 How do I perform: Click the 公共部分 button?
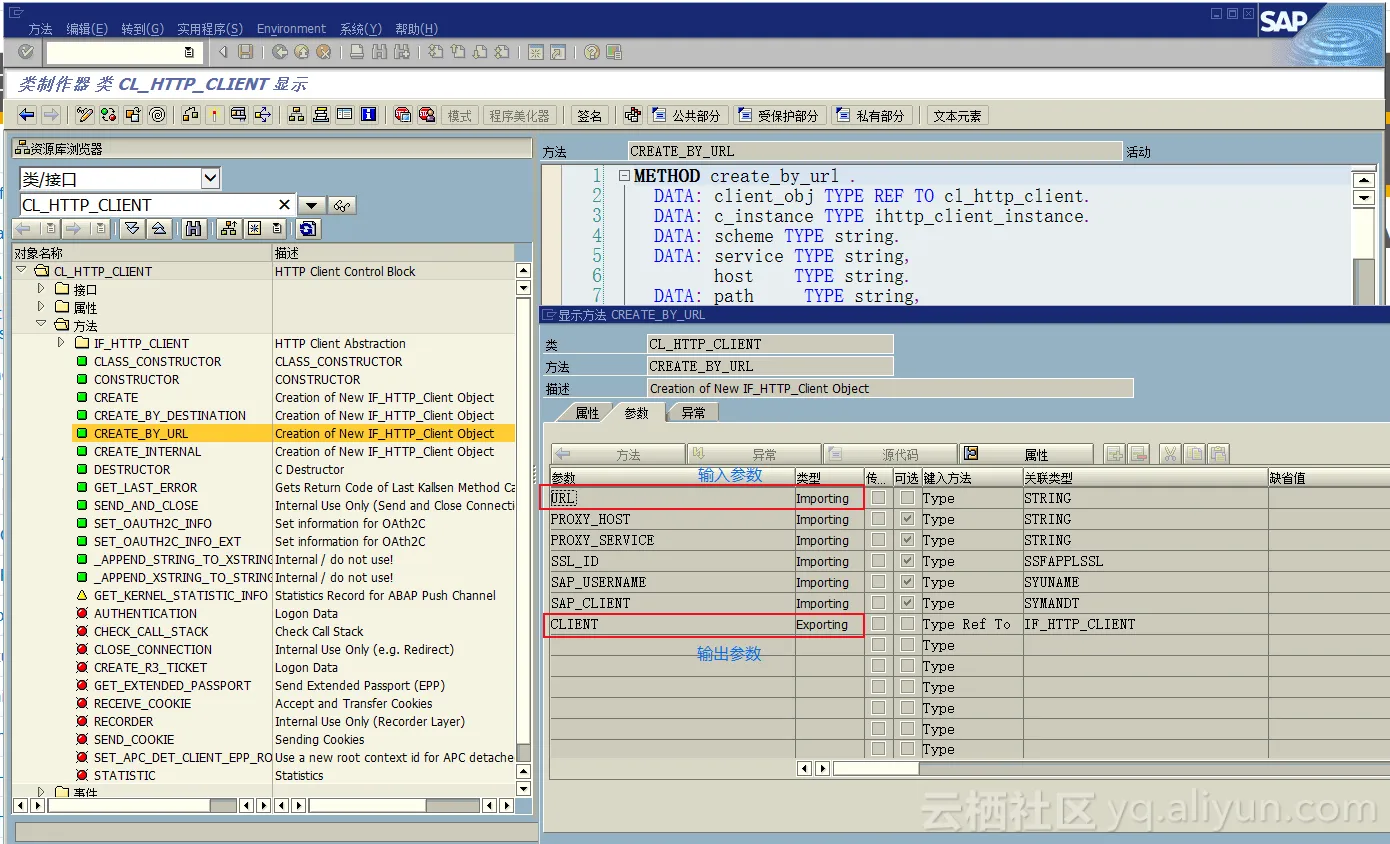pyautogui.click(x=686, y=116)
